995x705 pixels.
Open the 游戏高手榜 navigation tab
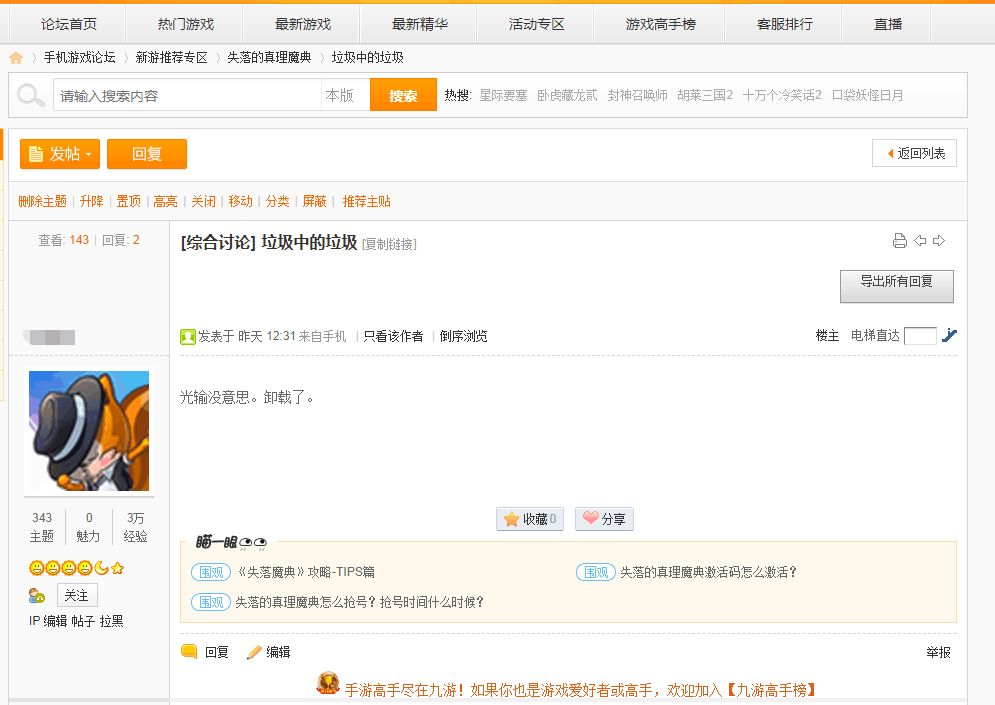pos(660,24)
